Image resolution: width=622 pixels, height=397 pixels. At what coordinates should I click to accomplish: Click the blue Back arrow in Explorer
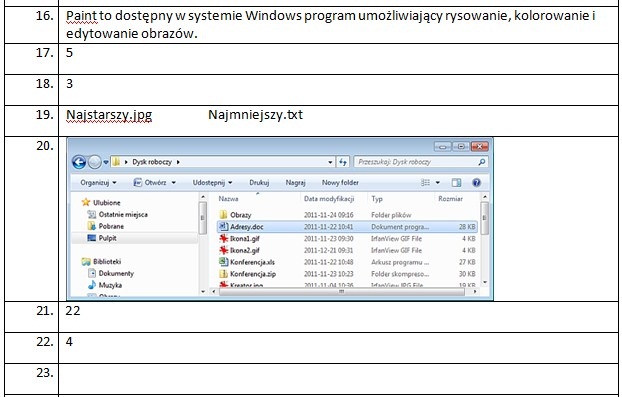click(x=79, y=162)
